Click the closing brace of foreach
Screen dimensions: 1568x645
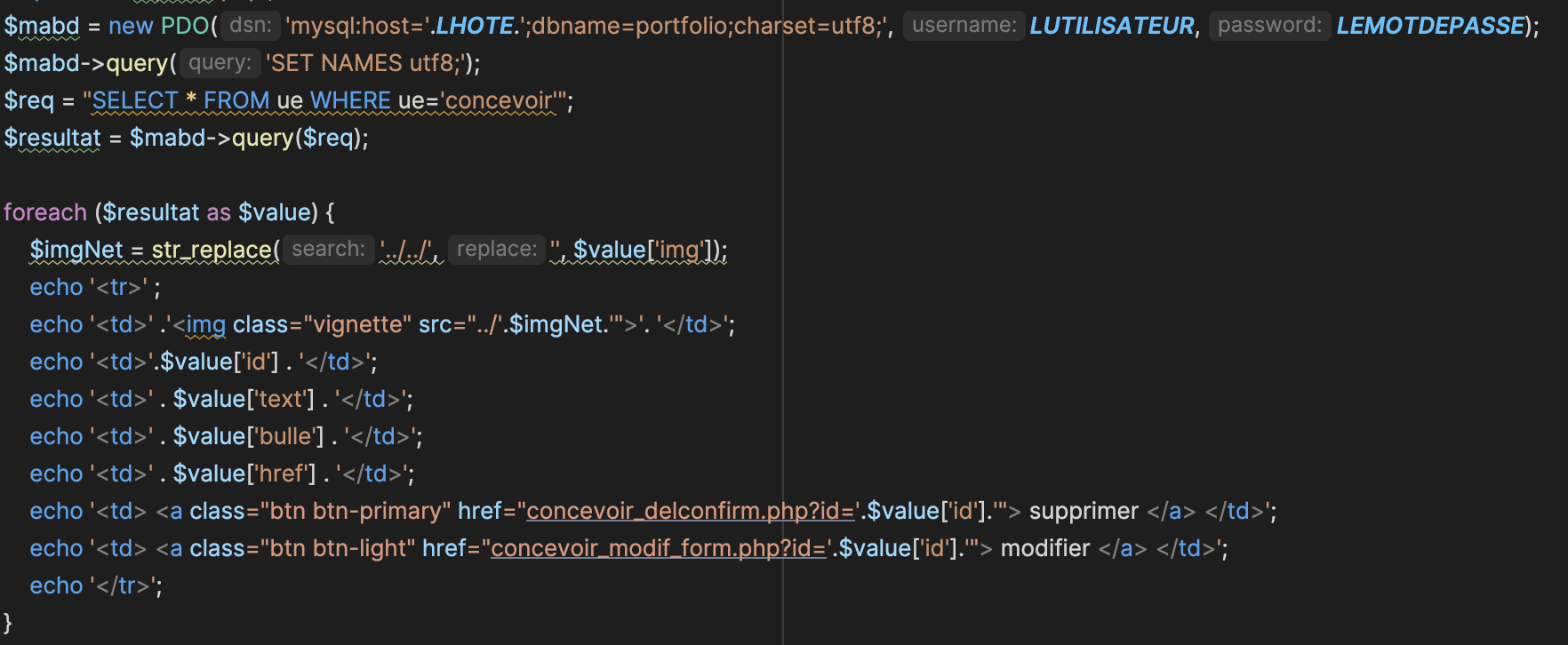pyautogui.click(x=8, y=623)
